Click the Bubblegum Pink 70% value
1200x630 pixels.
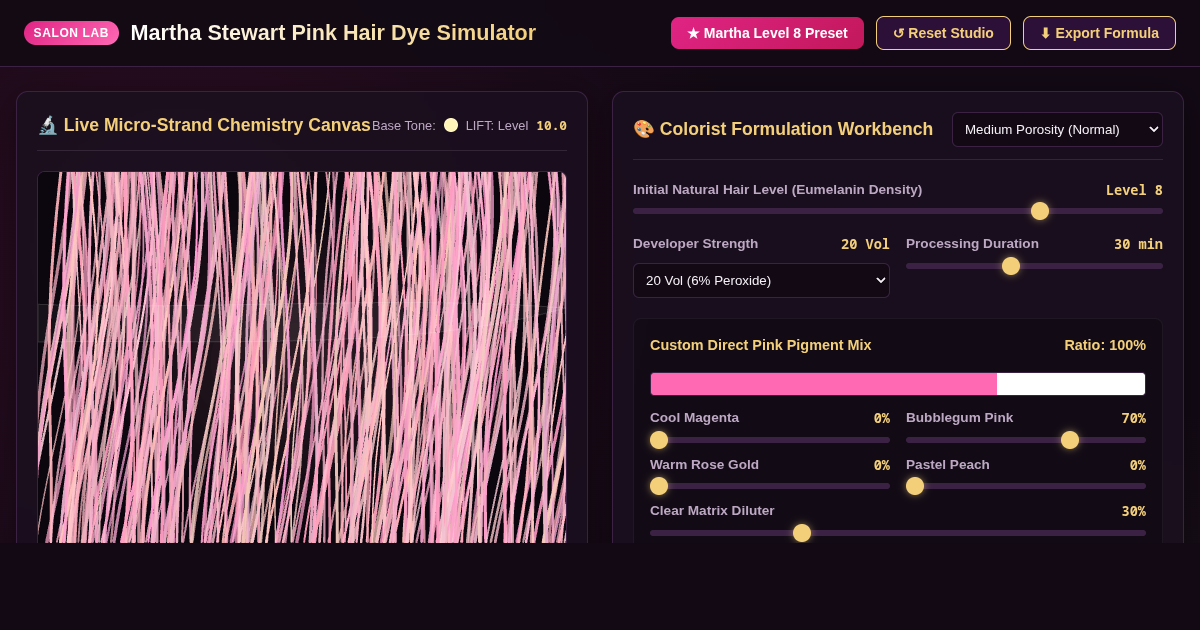pos(1133,418)
